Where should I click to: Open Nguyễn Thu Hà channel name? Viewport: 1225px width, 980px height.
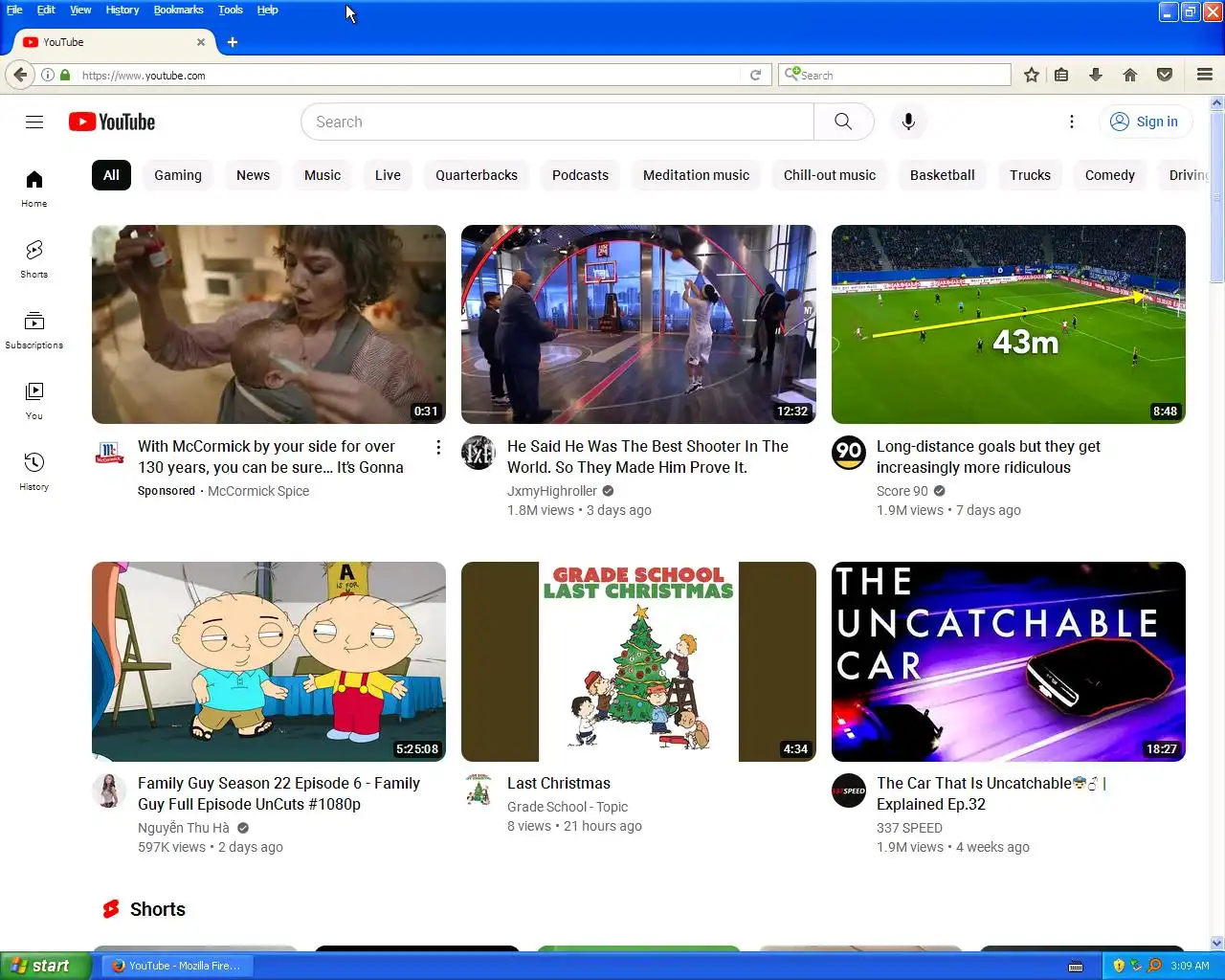click(x=184, y=828)
